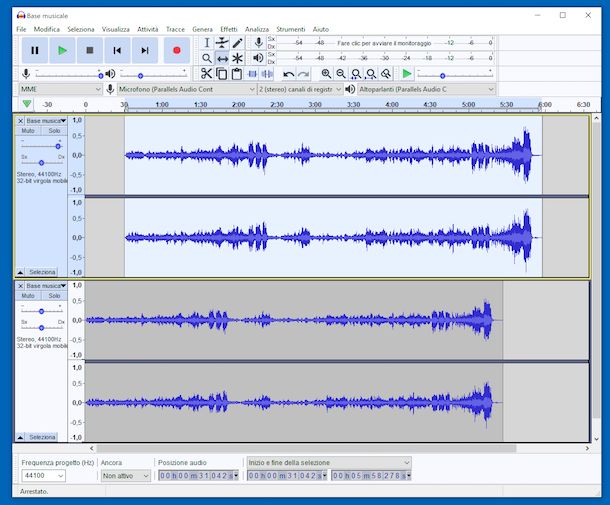Open the recording channels dropdown
The height and width of the screenshot is (505, 610).
pyautogui.click(x=300, y=89)
